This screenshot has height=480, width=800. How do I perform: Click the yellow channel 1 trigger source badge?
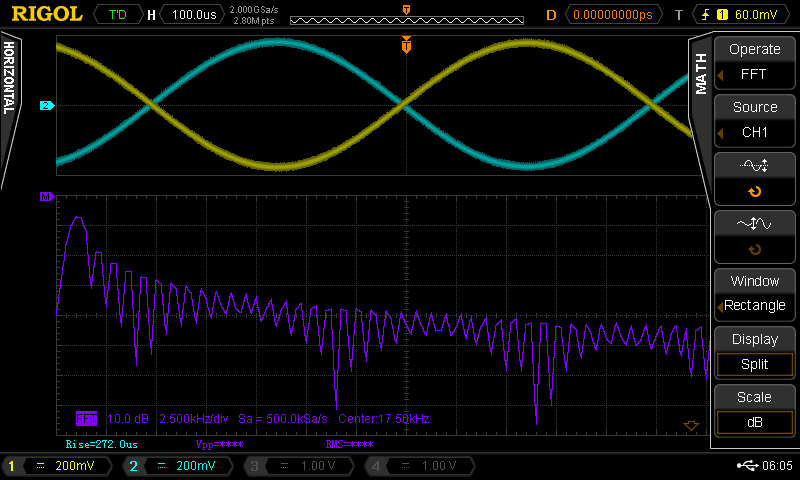[x=722, y=14]
